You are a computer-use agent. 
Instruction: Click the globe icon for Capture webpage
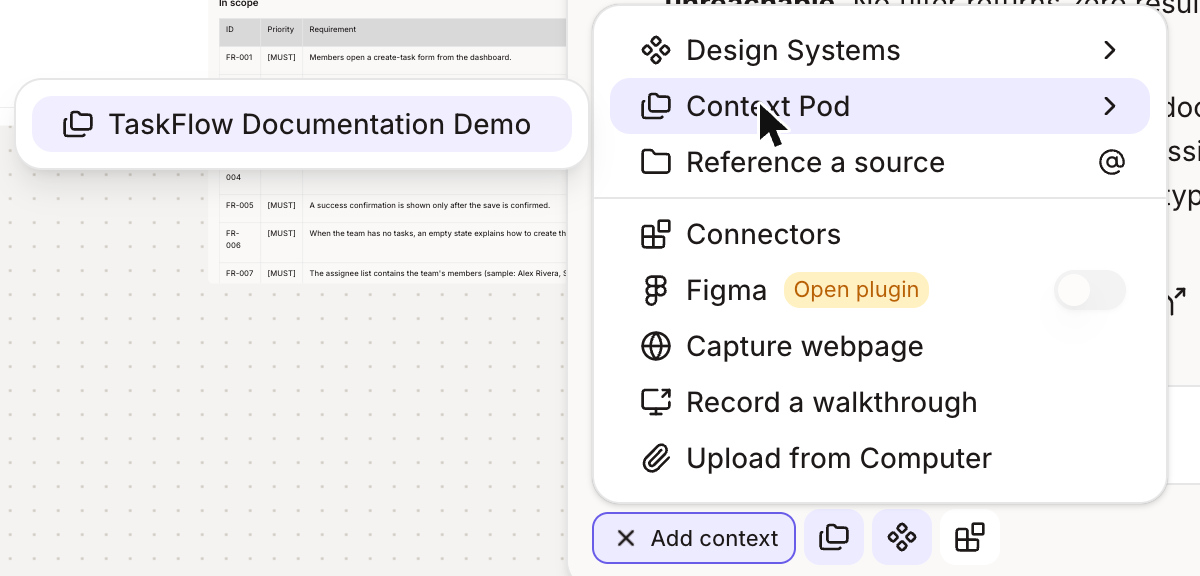(x=655, y=346)
